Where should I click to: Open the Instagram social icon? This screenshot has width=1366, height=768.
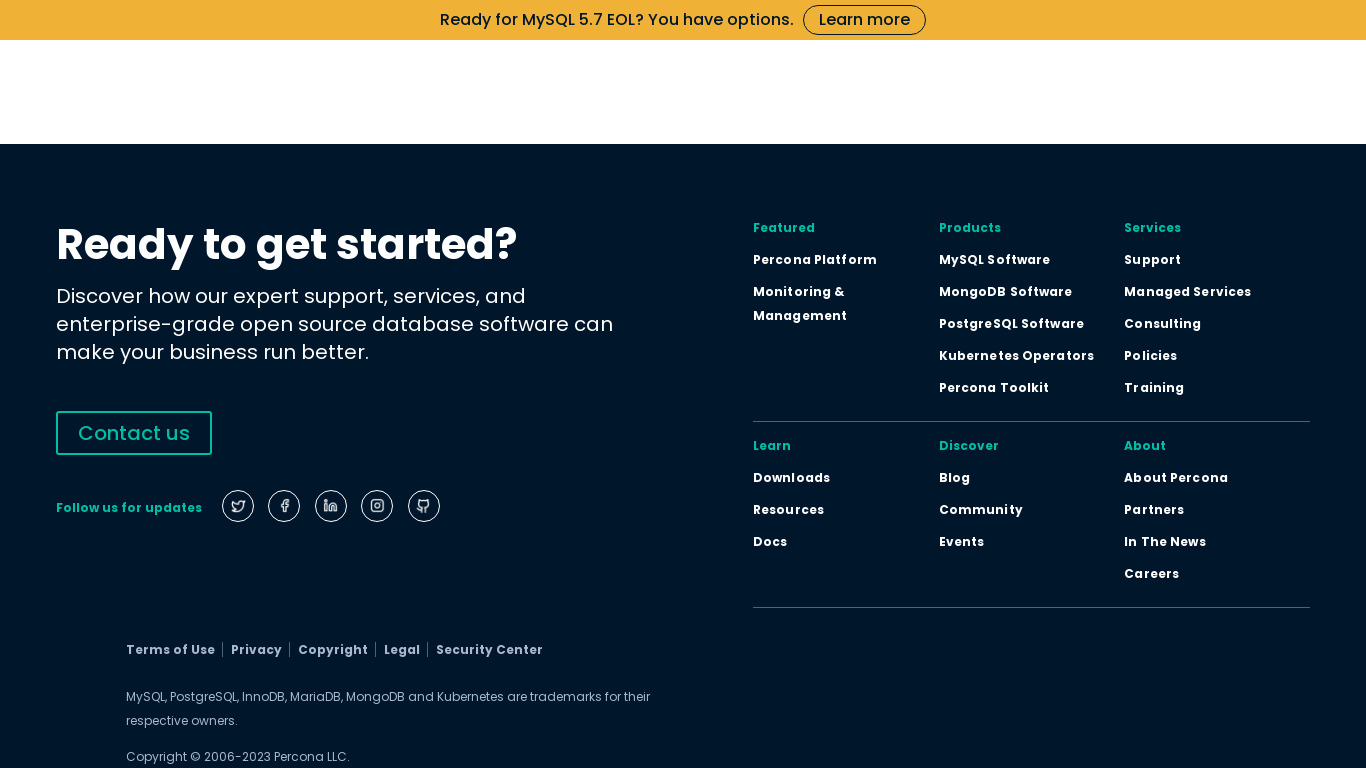[x=377, y=506]
